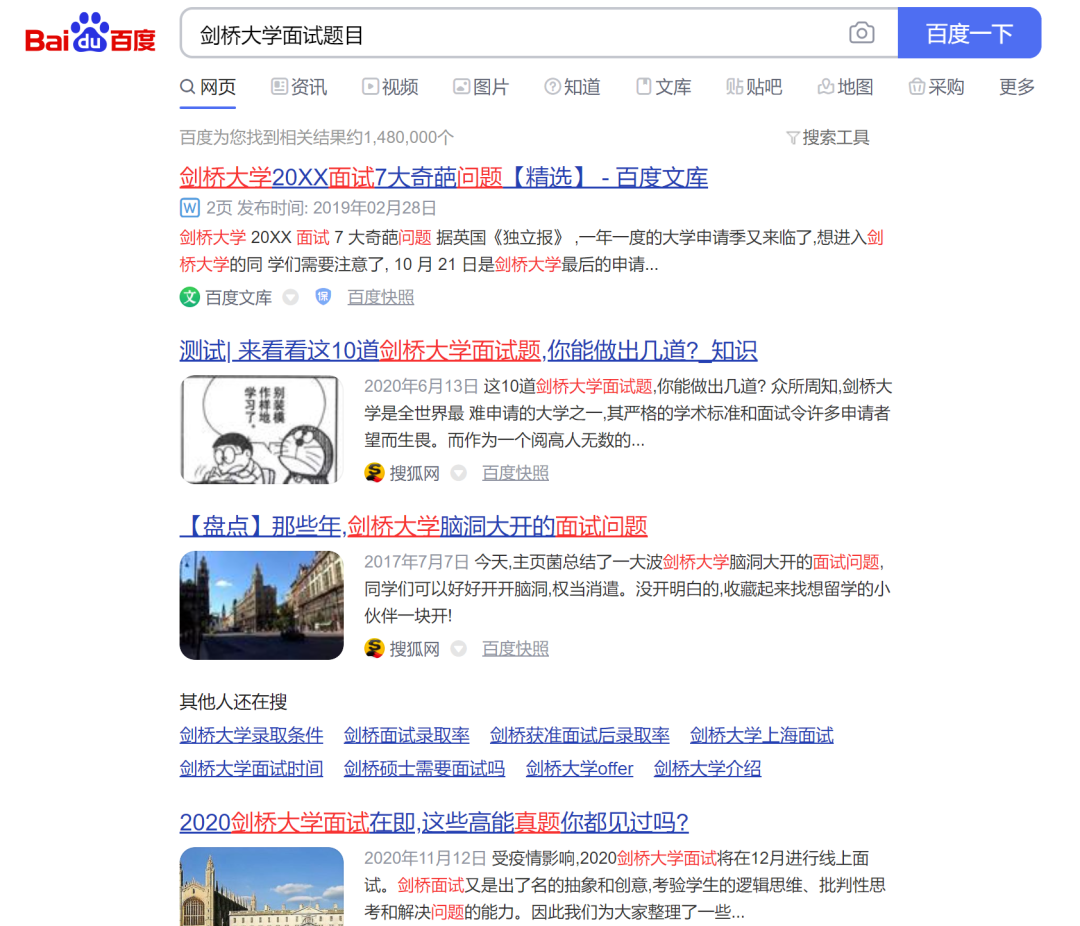Search related term 剑桥获准面试后录取率
Viewport: 1080px width, 926px height.
pyautogui.click(x=580, y=735)
